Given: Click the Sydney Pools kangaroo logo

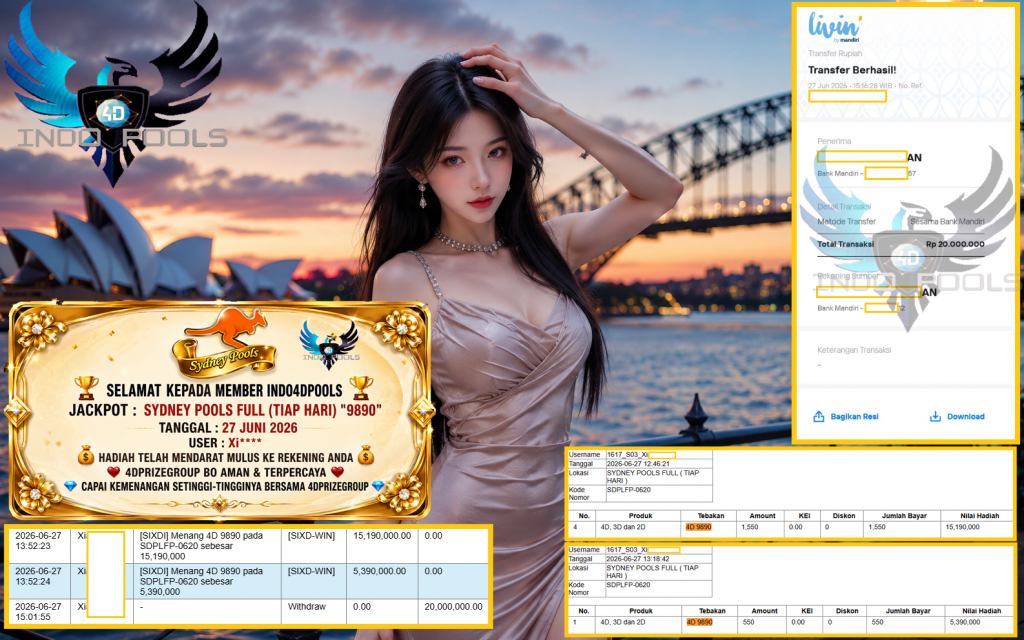Looking at the screenshot, I should [224, 342].
